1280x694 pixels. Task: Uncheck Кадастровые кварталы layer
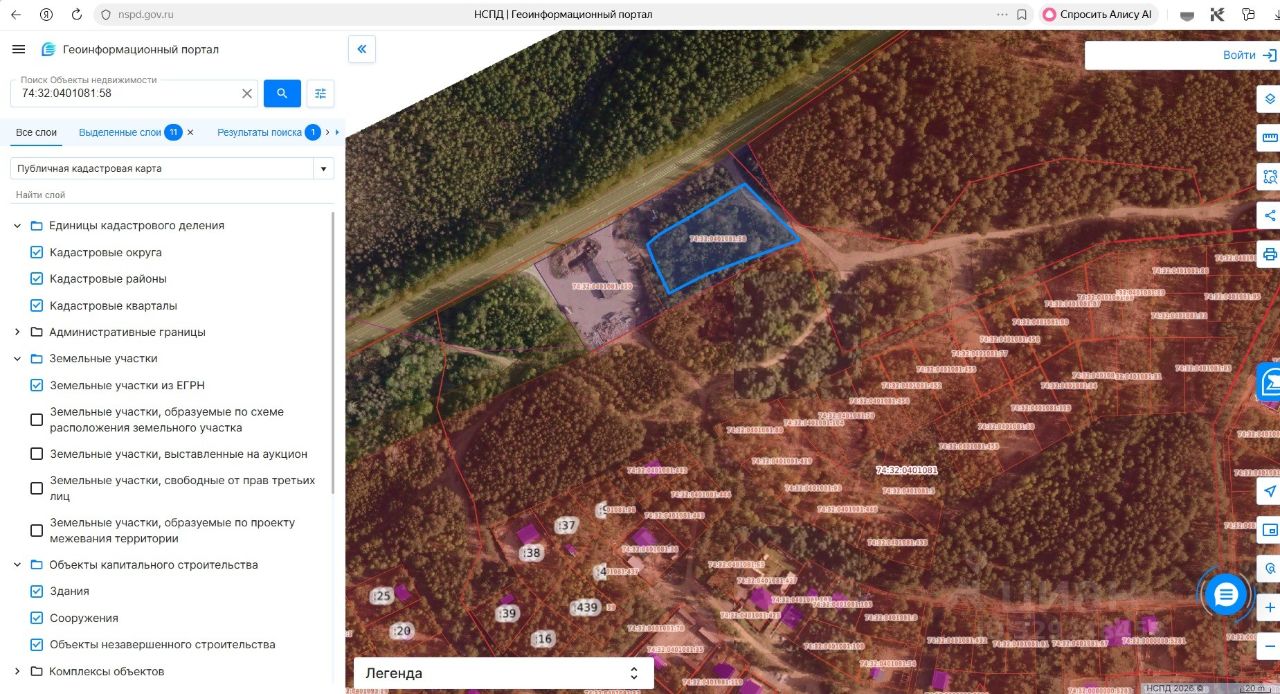[x=37, y=305]
